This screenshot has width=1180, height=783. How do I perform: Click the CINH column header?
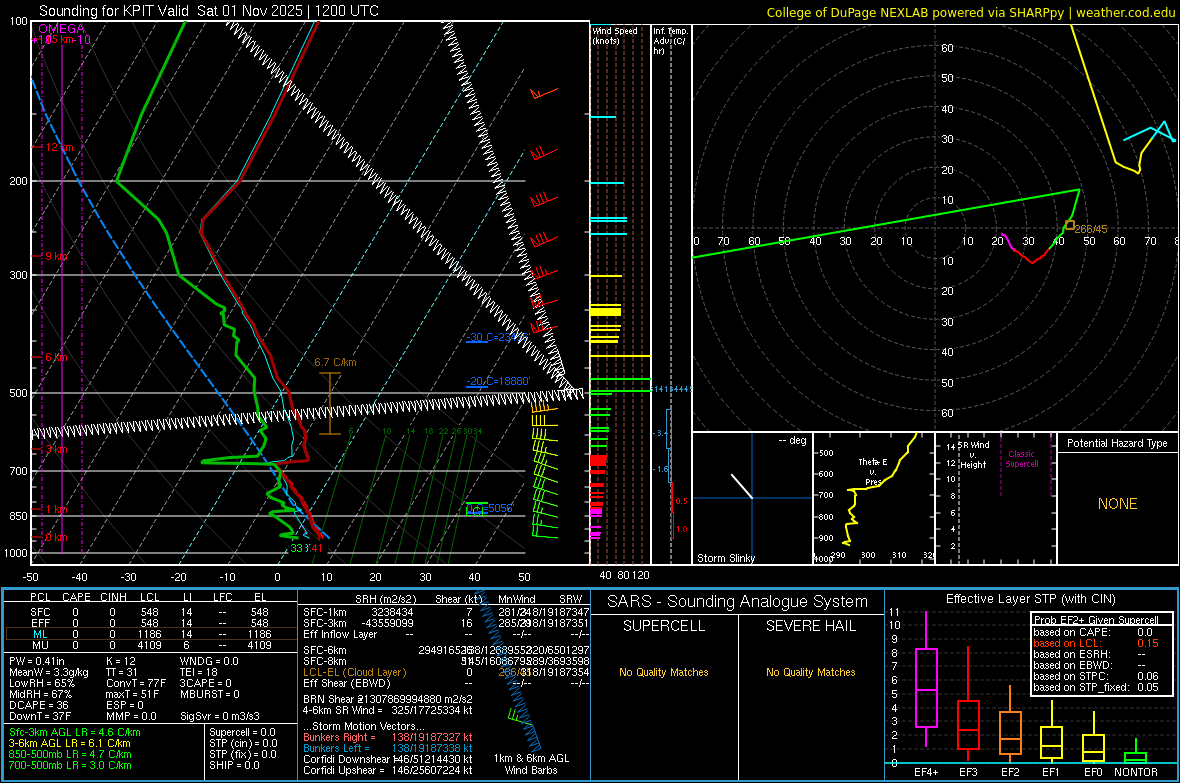click(x=114, y=597)
